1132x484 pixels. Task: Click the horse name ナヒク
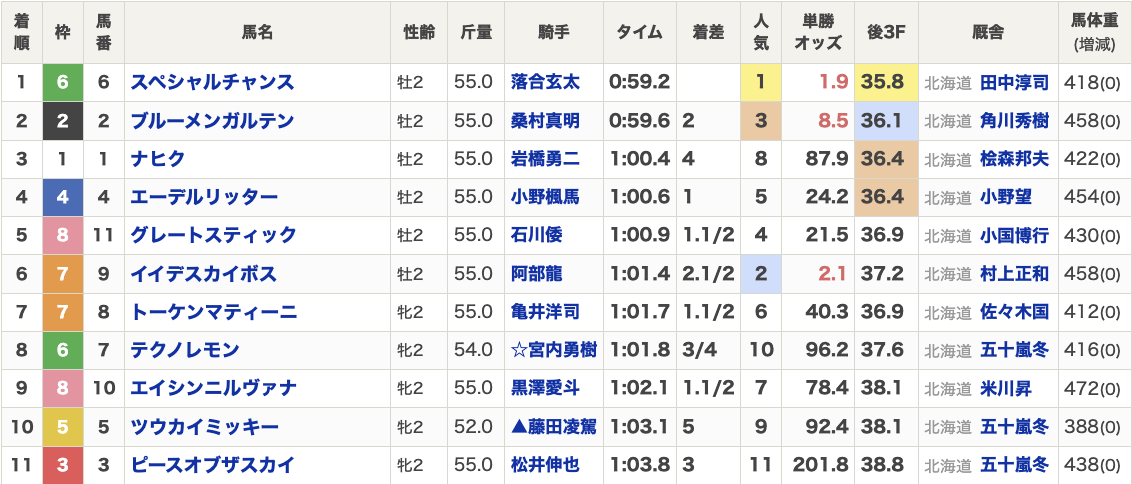pos(157,159)
